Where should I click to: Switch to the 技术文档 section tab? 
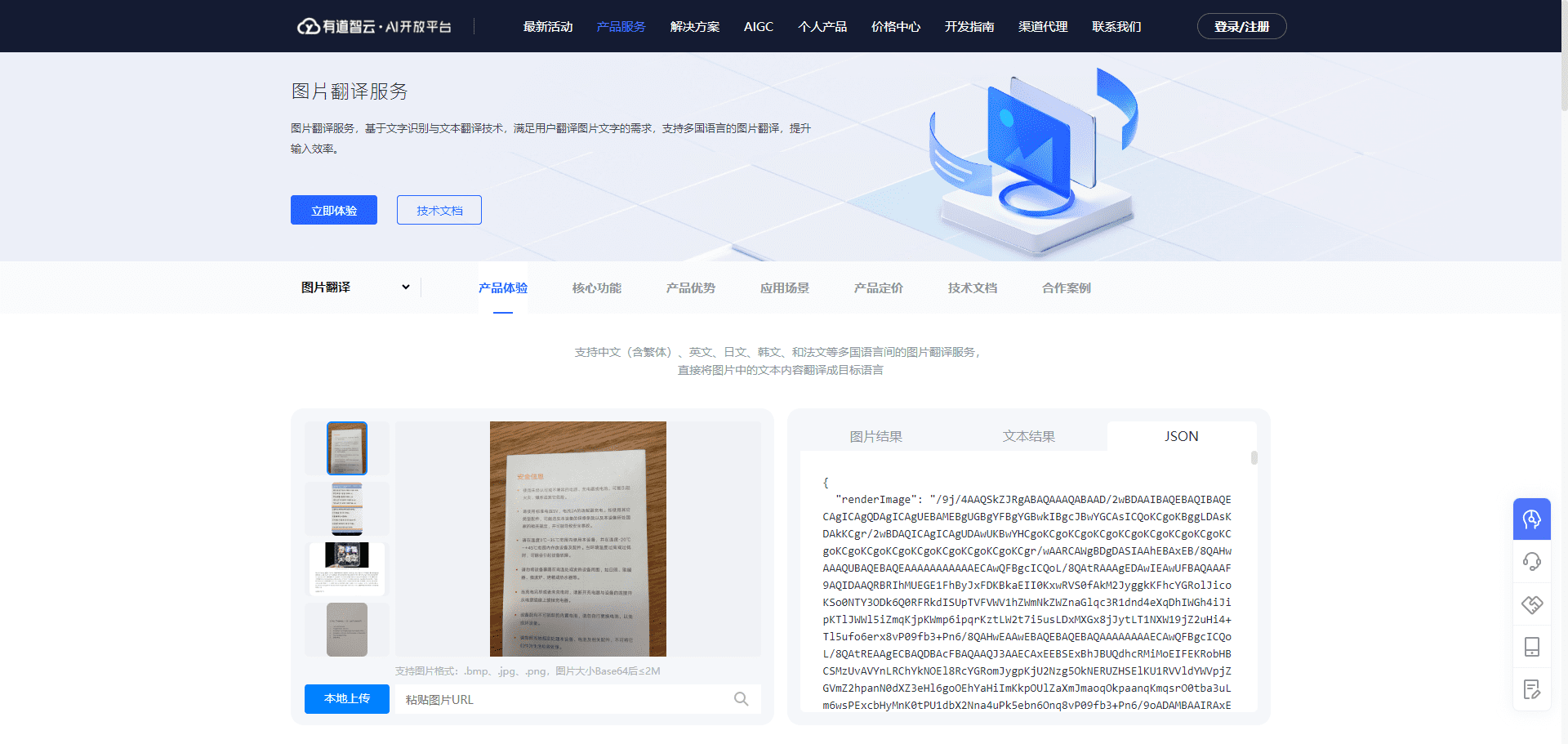(x=973, y=288)
